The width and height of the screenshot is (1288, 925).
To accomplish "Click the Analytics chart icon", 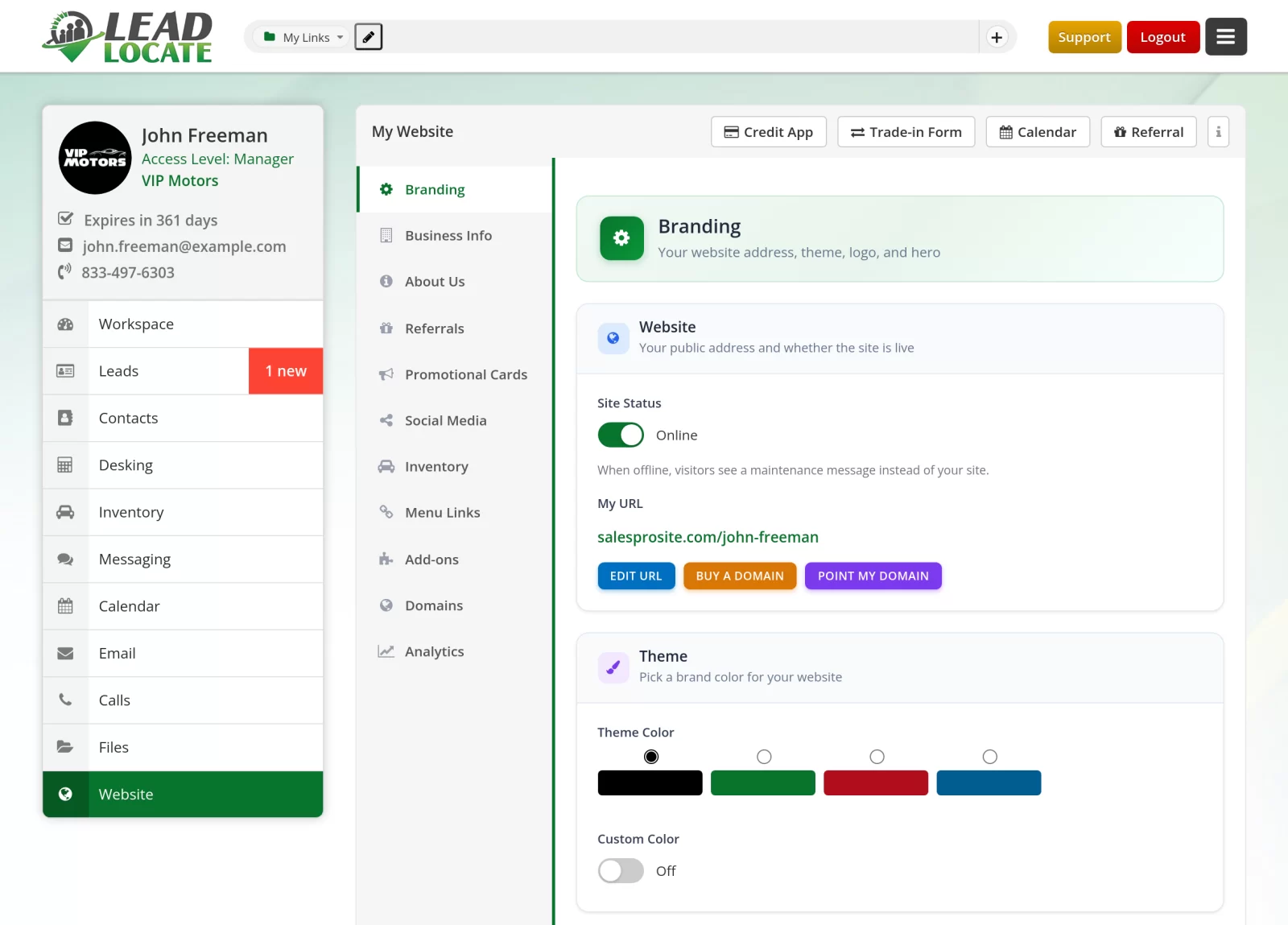I will point(386,651).
